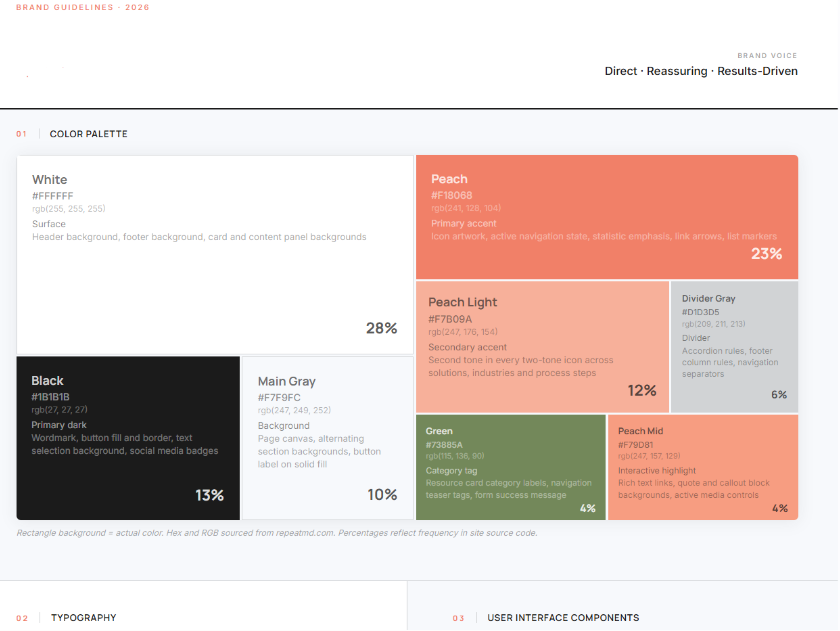Select 'Direct · Reassuring · Results-Driven' text
This screenshot has height=631, width=840.
coord(701,71)
